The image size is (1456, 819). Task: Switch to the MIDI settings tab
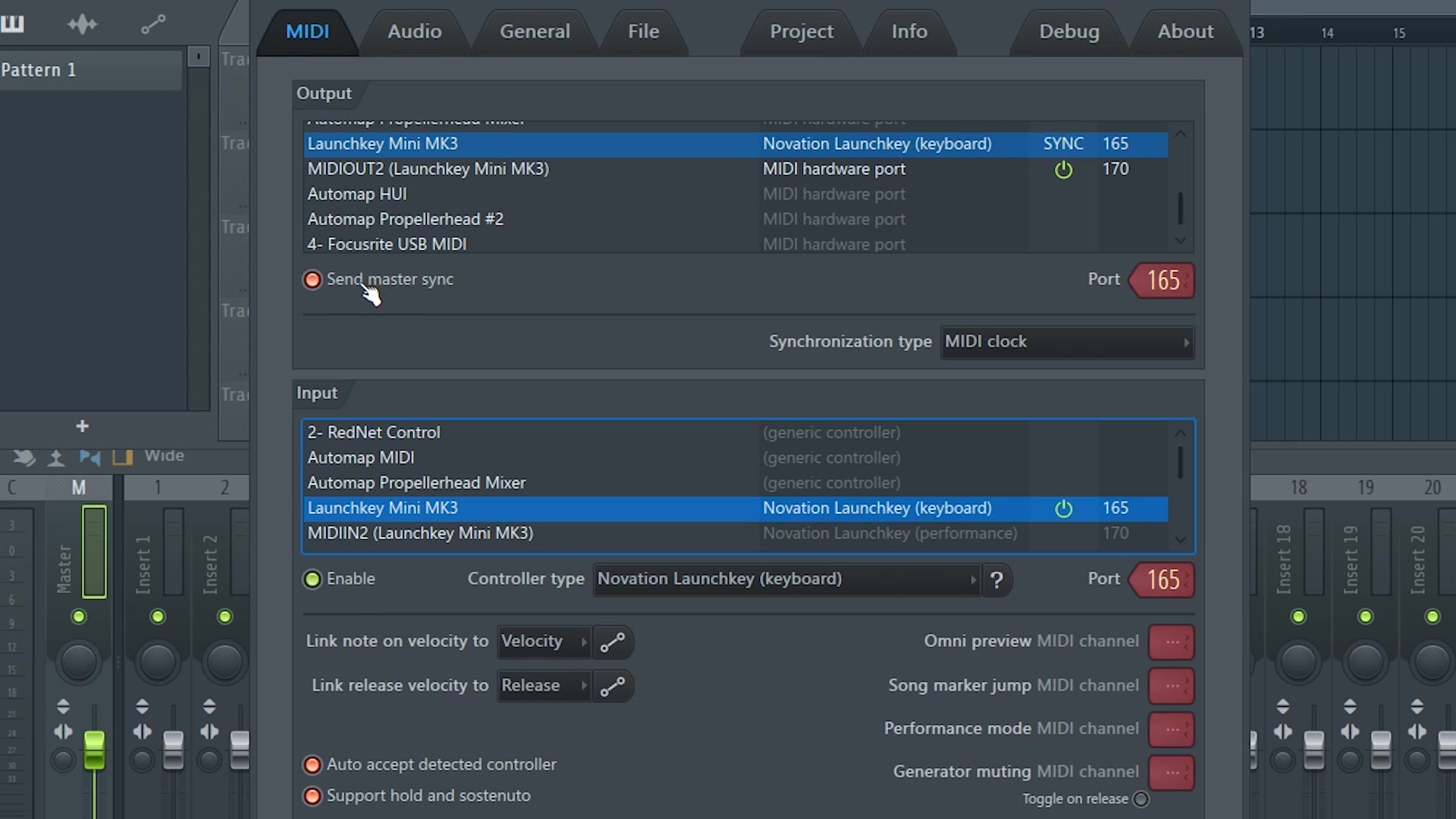[x=307, y=31]
